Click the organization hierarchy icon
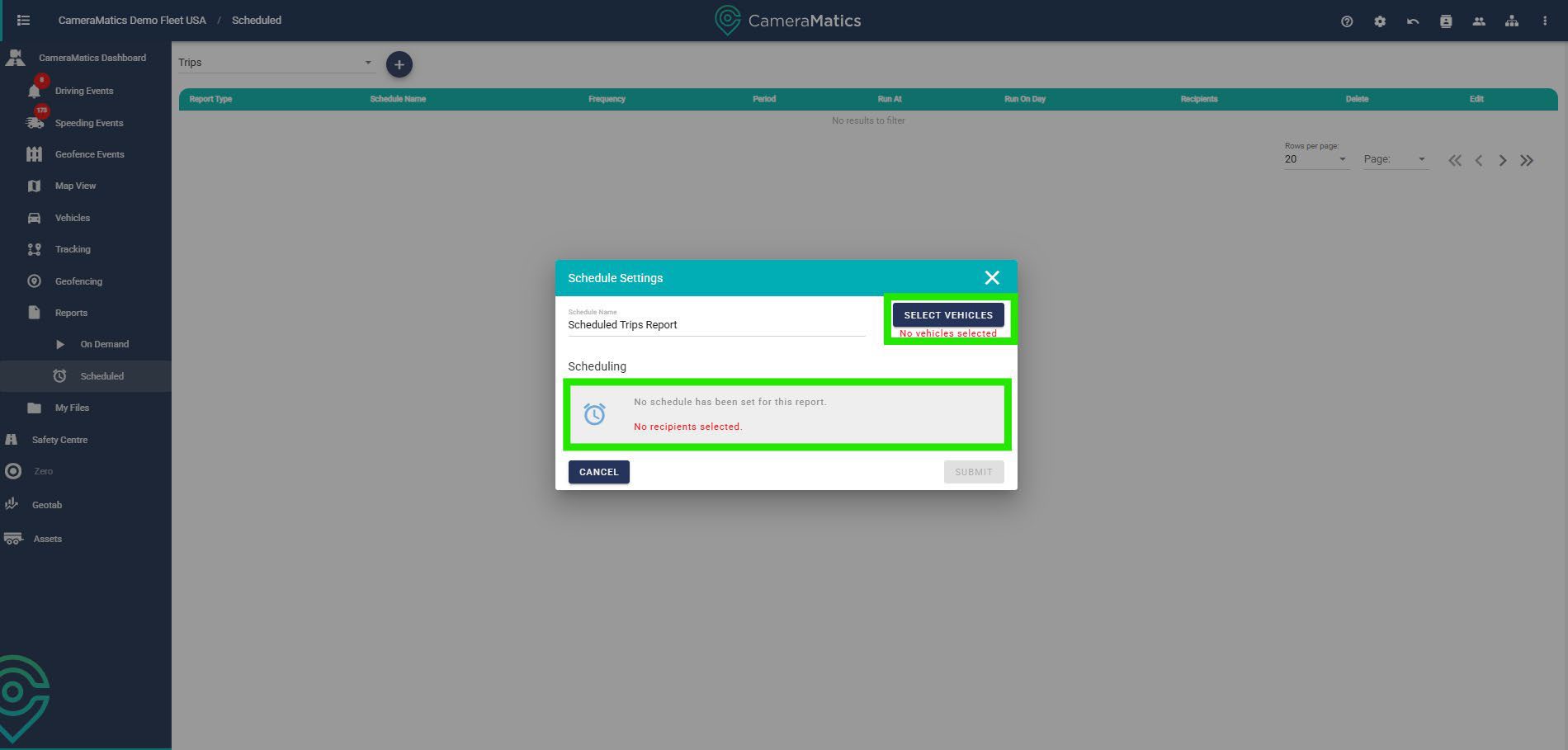 pyautogui.click(x=1512, y=21)
